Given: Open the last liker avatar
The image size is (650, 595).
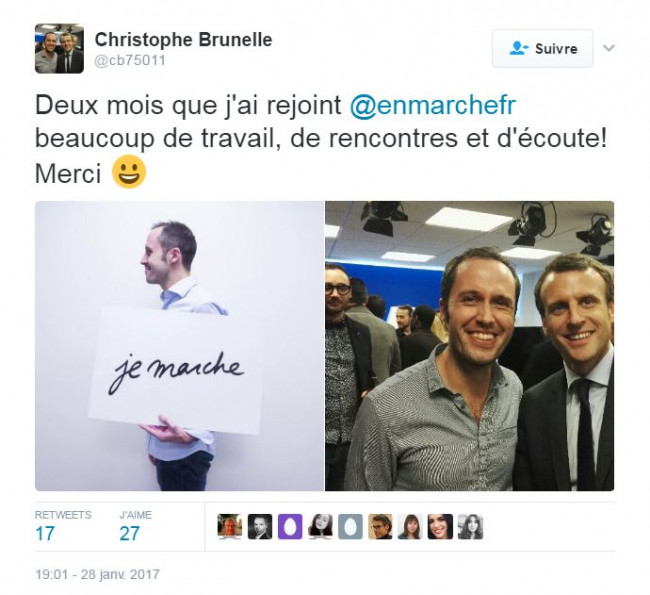Looking at the screenshot, I should click(x=471, y=527).
